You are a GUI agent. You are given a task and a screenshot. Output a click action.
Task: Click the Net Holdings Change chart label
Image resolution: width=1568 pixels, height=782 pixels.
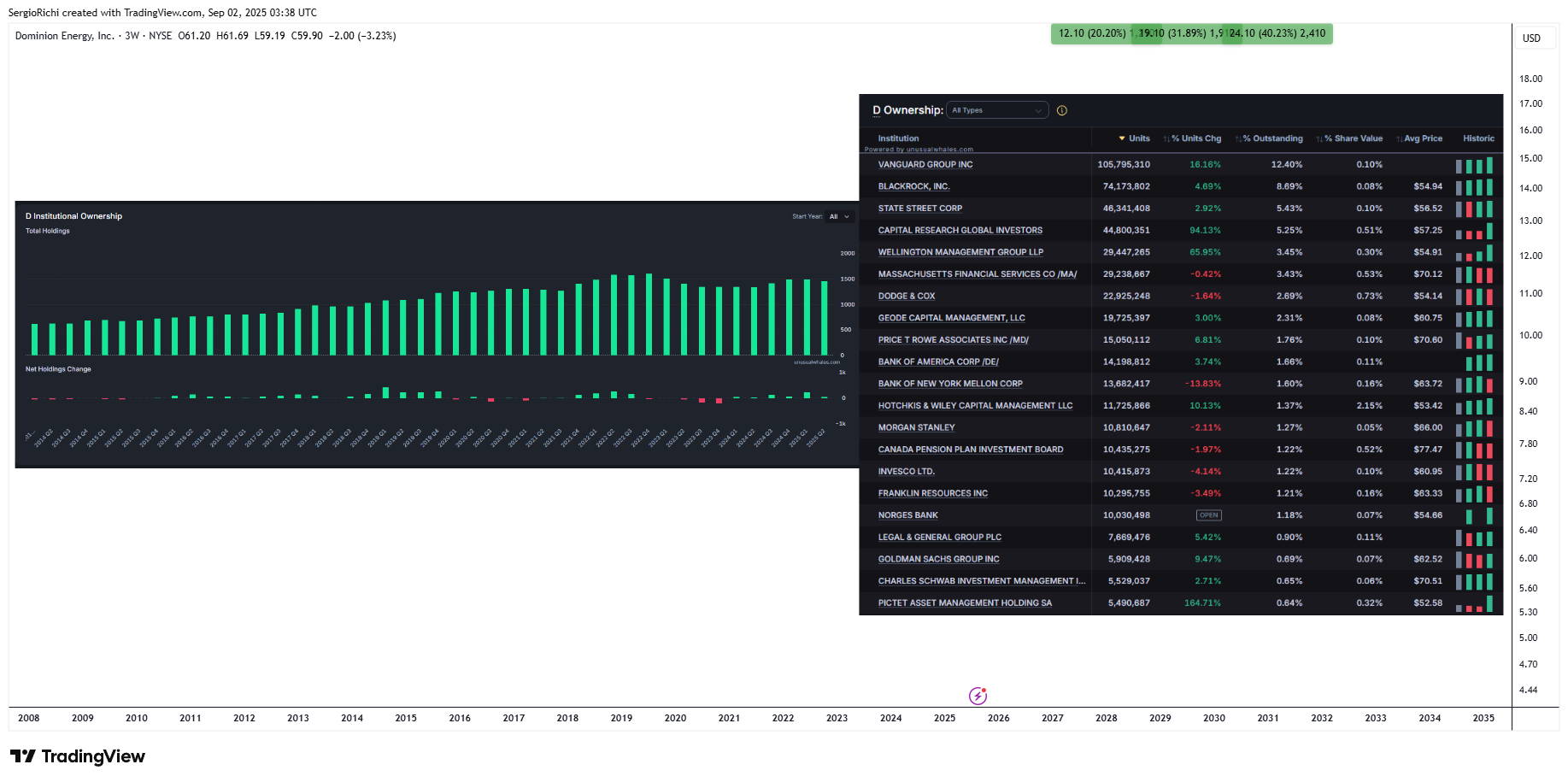tap(58, 369)
